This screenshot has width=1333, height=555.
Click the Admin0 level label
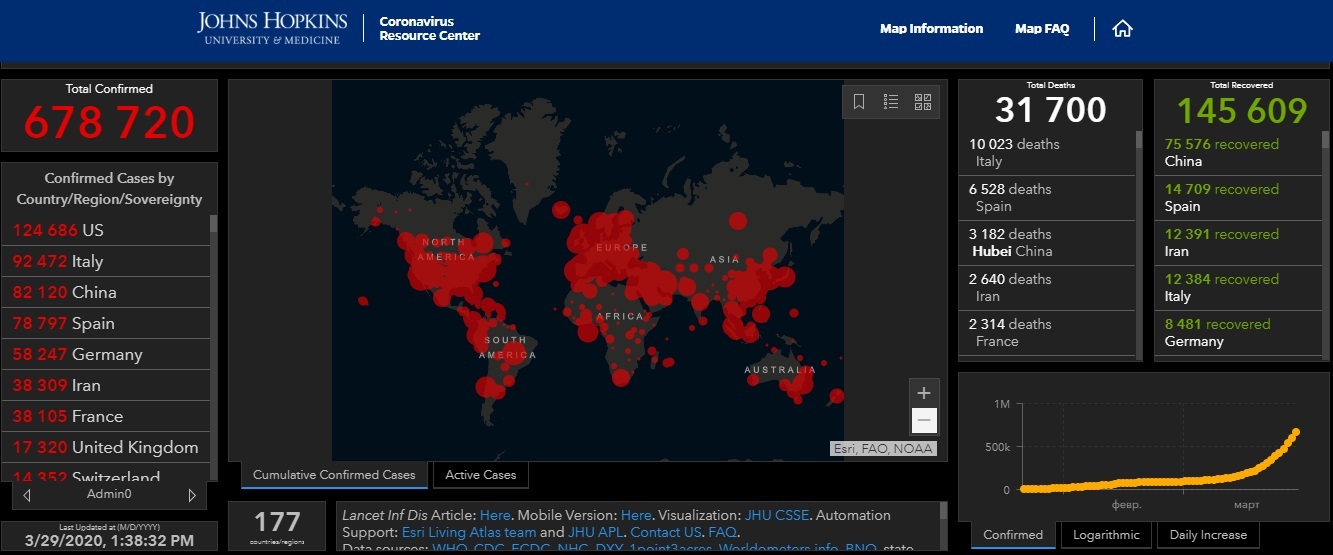tap(109, 495)
